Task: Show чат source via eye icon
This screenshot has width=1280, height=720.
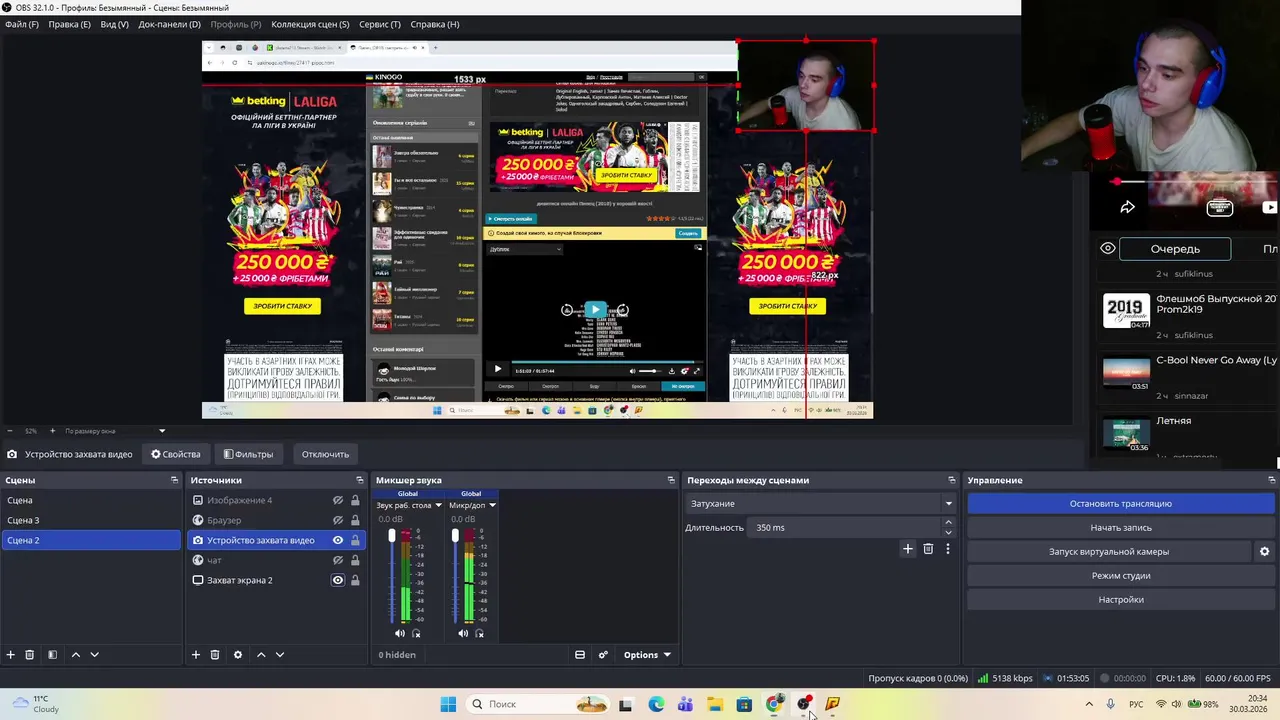Action: [338, 560]
